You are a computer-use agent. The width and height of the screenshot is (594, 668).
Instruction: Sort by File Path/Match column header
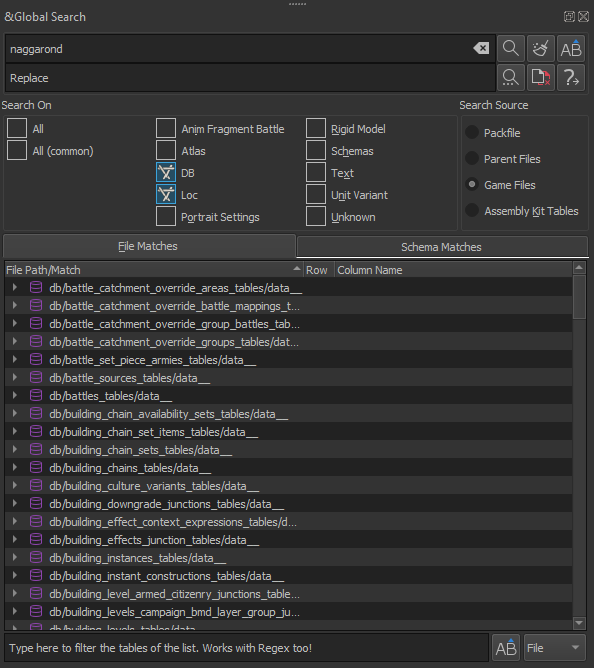153,270
